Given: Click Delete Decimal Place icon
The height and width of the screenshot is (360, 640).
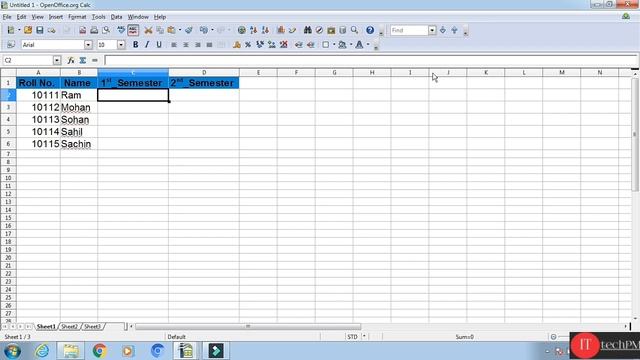Looking at the screenshot, I should 284,44.
